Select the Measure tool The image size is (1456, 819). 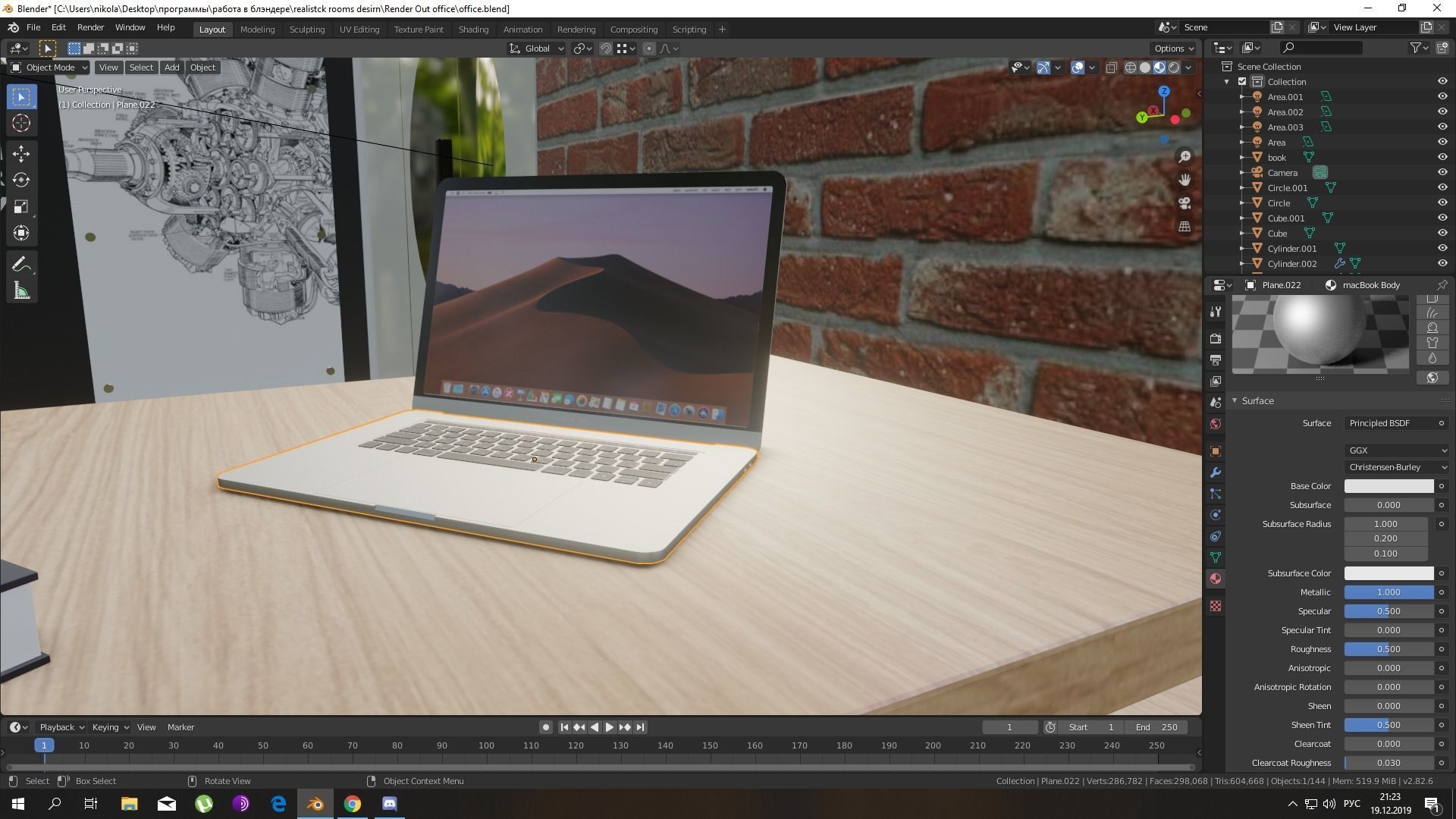[x=21, y=291]
